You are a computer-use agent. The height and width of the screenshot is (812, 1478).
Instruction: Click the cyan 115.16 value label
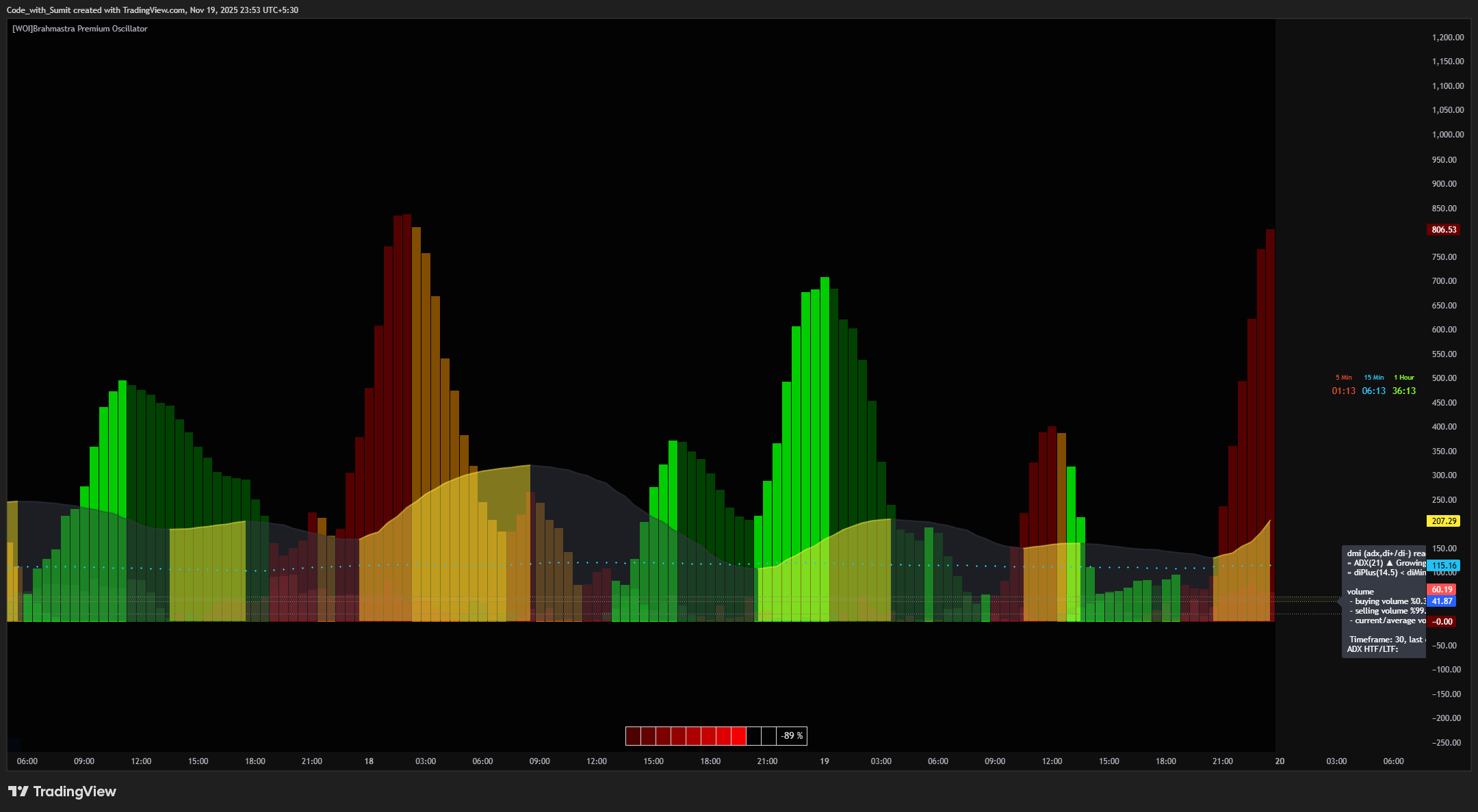pyautogui.click(x=1444, y=566)
